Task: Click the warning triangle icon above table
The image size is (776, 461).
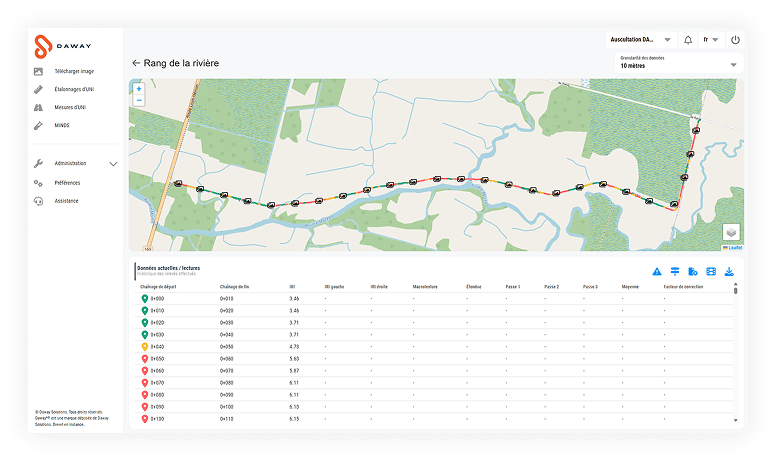Action: coord(657,271)
